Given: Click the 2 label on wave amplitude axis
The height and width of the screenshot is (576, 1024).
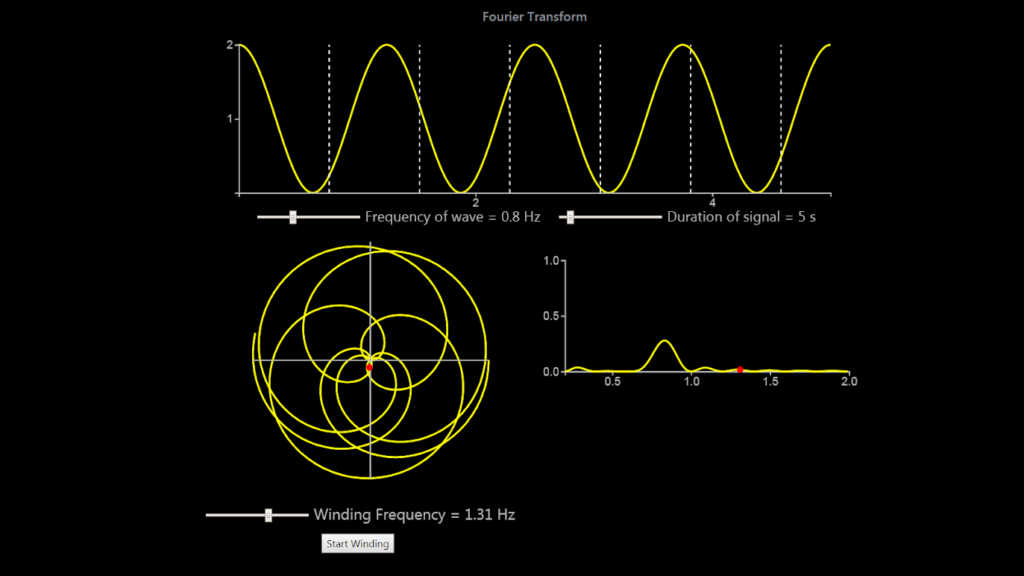Looking at the screenshot, I should point(231,44).
